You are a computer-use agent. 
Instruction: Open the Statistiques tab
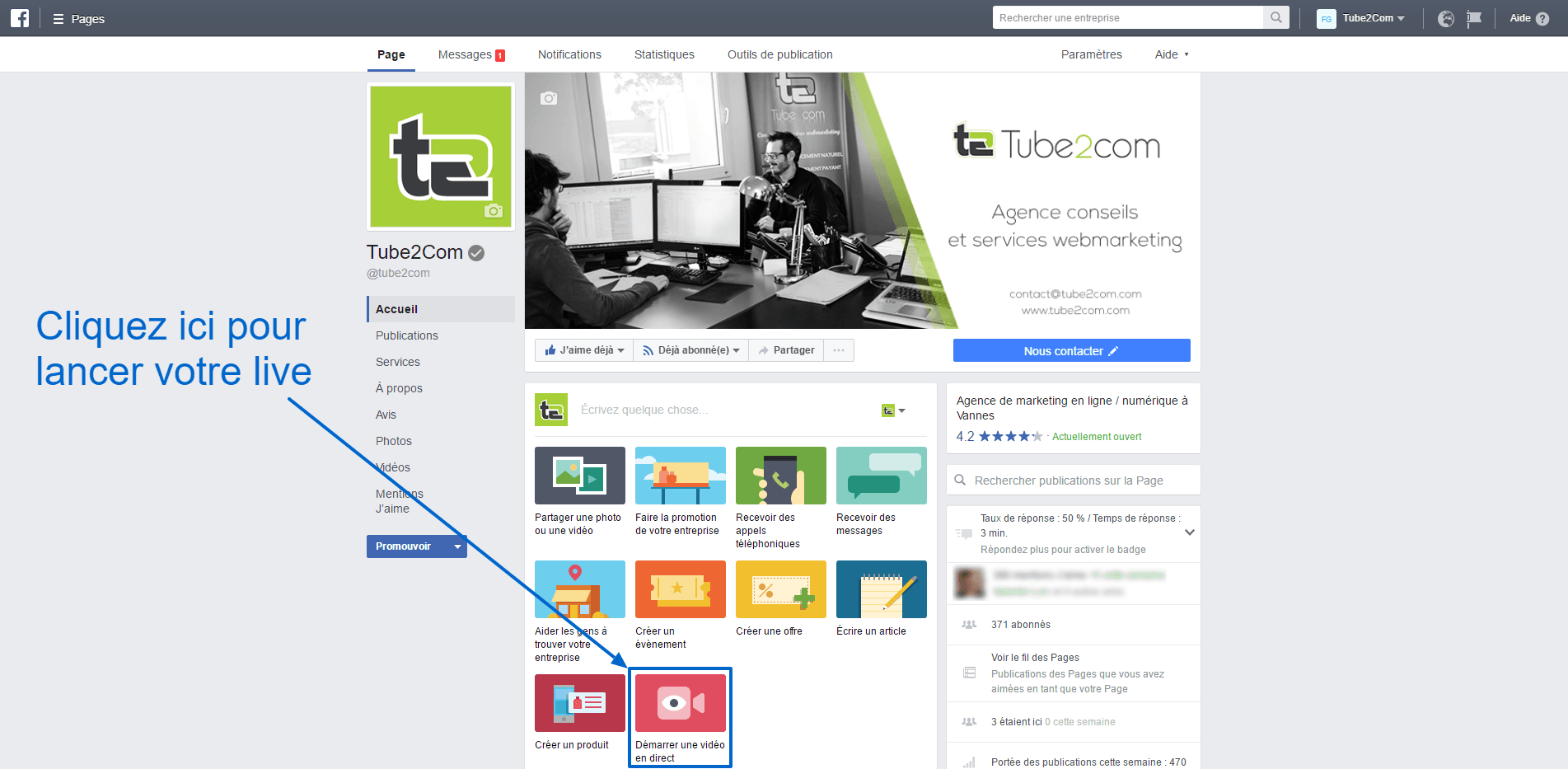click(664, 54)
